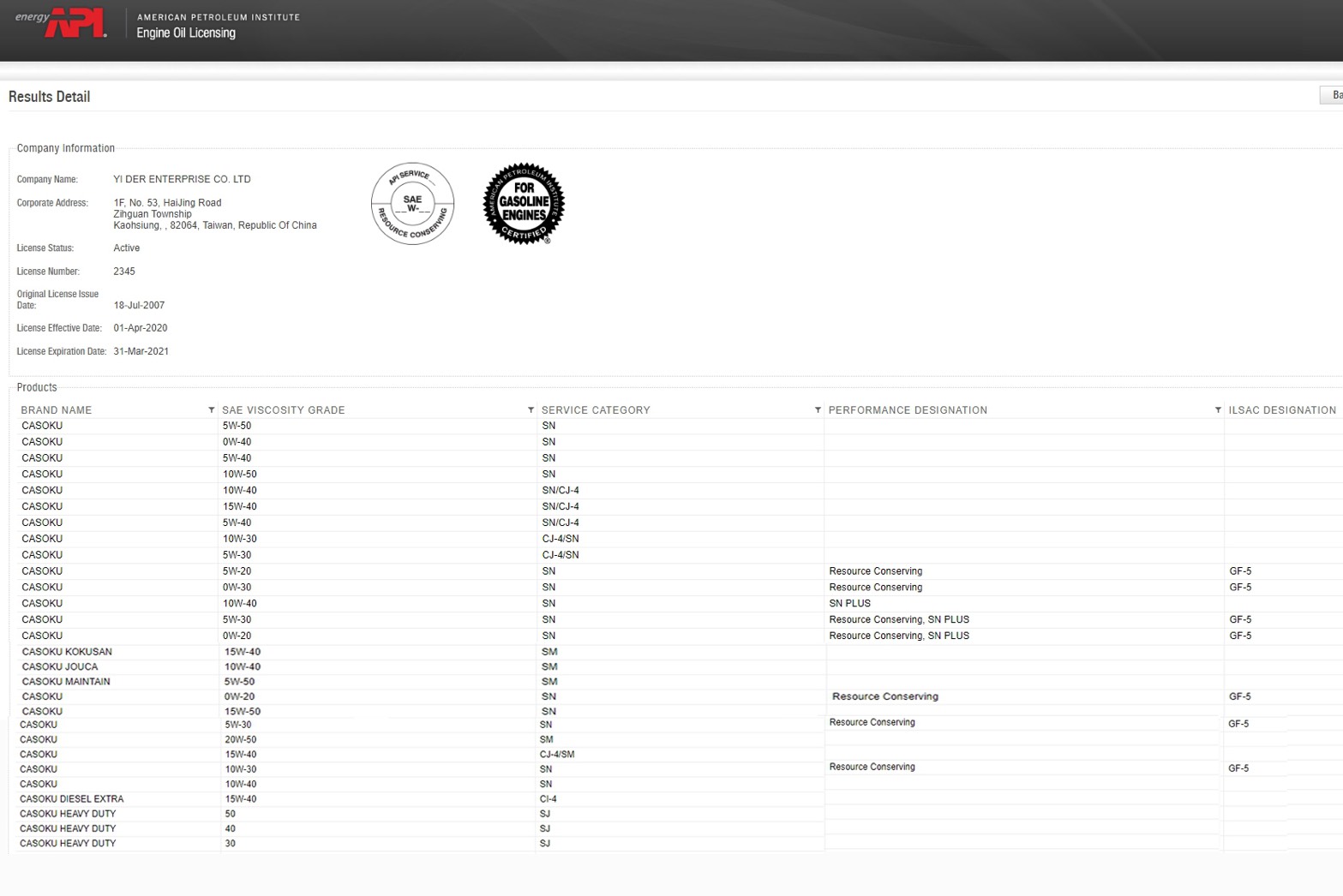
Task: Click Resource Conserving, SN PLUS in 5W-30 row
Action: click(899, 619)
